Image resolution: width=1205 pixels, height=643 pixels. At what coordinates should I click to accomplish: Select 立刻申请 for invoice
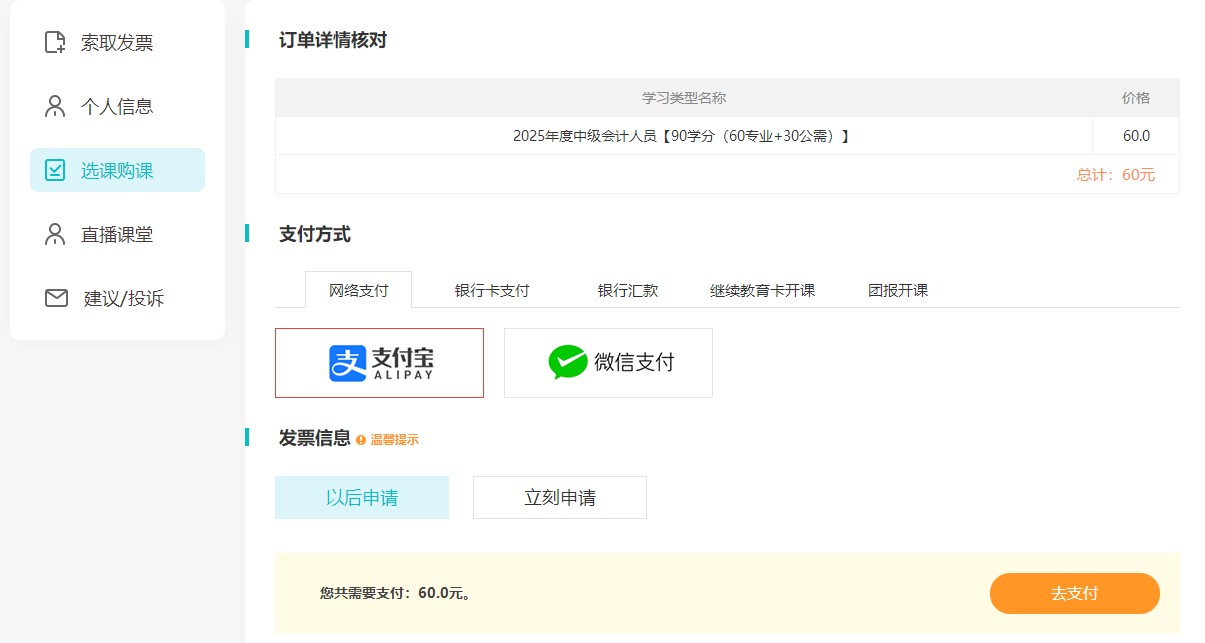pos(559,497)
